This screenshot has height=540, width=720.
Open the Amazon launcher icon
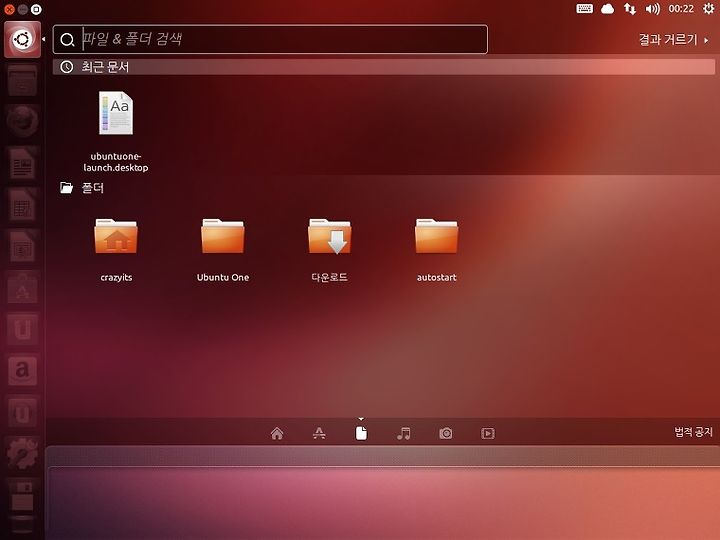pos(22,370)
